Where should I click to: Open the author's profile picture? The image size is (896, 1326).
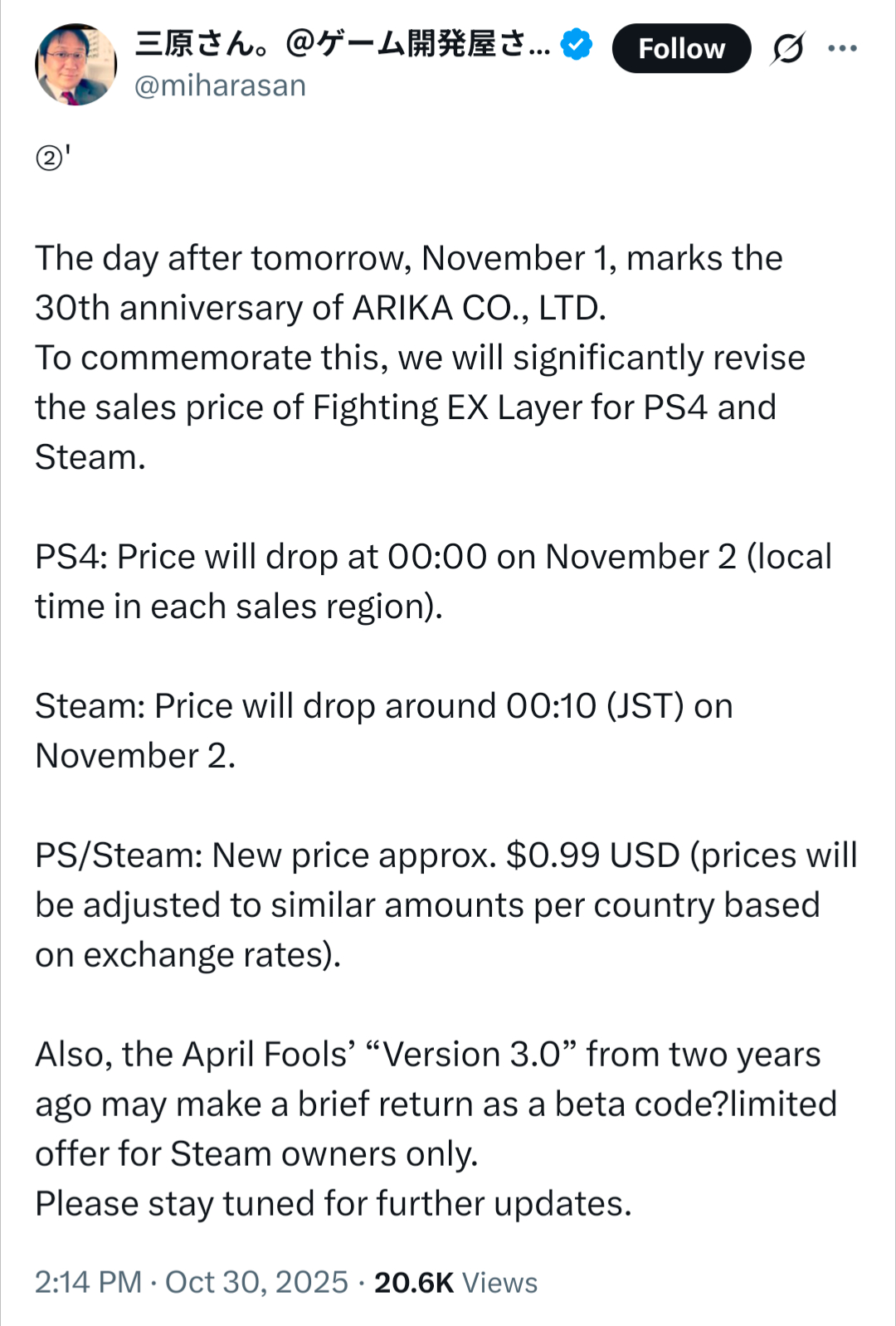(75, 65)
